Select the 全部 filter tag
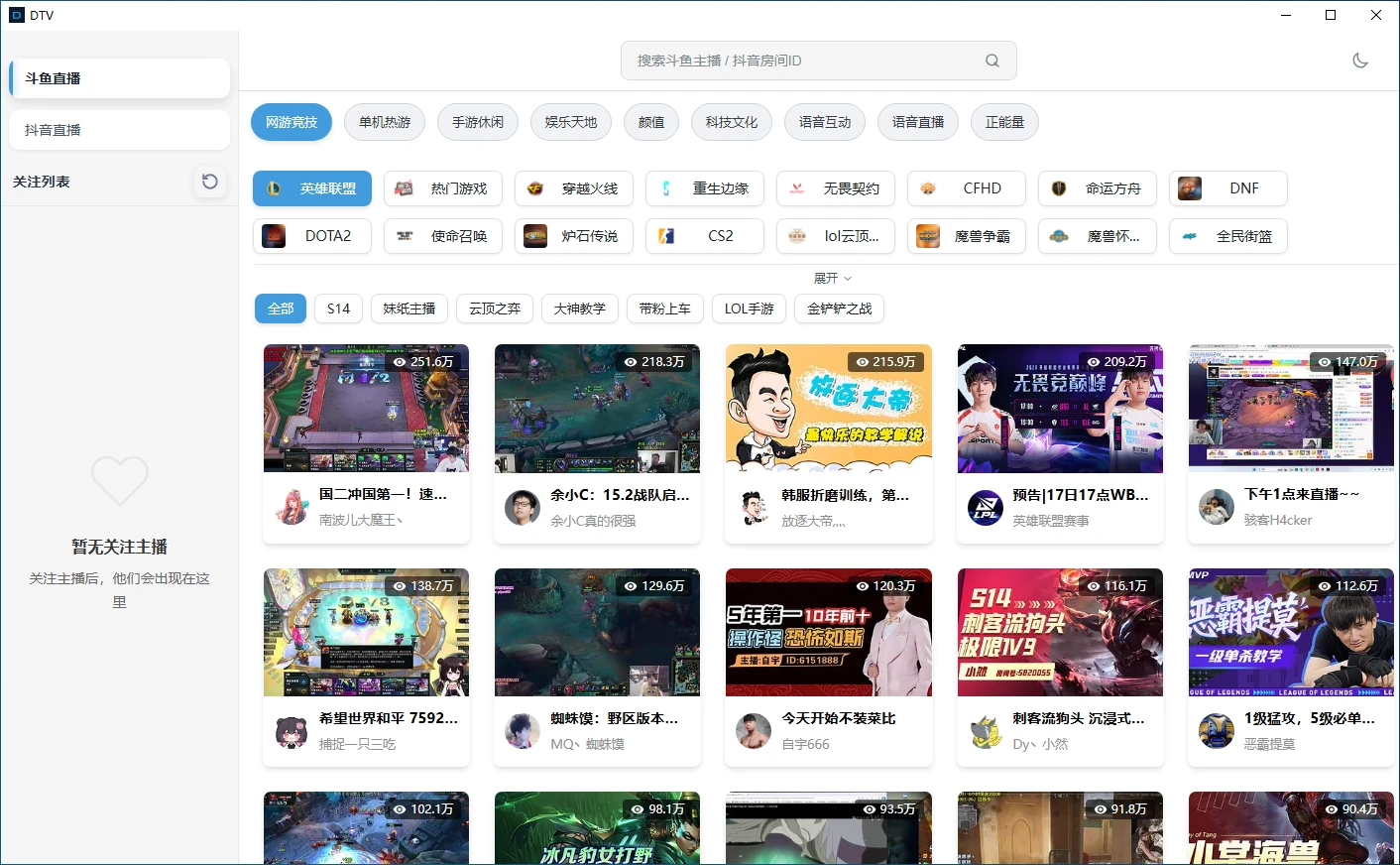This screenshot has height=865, width=1400. coord(281,309)
